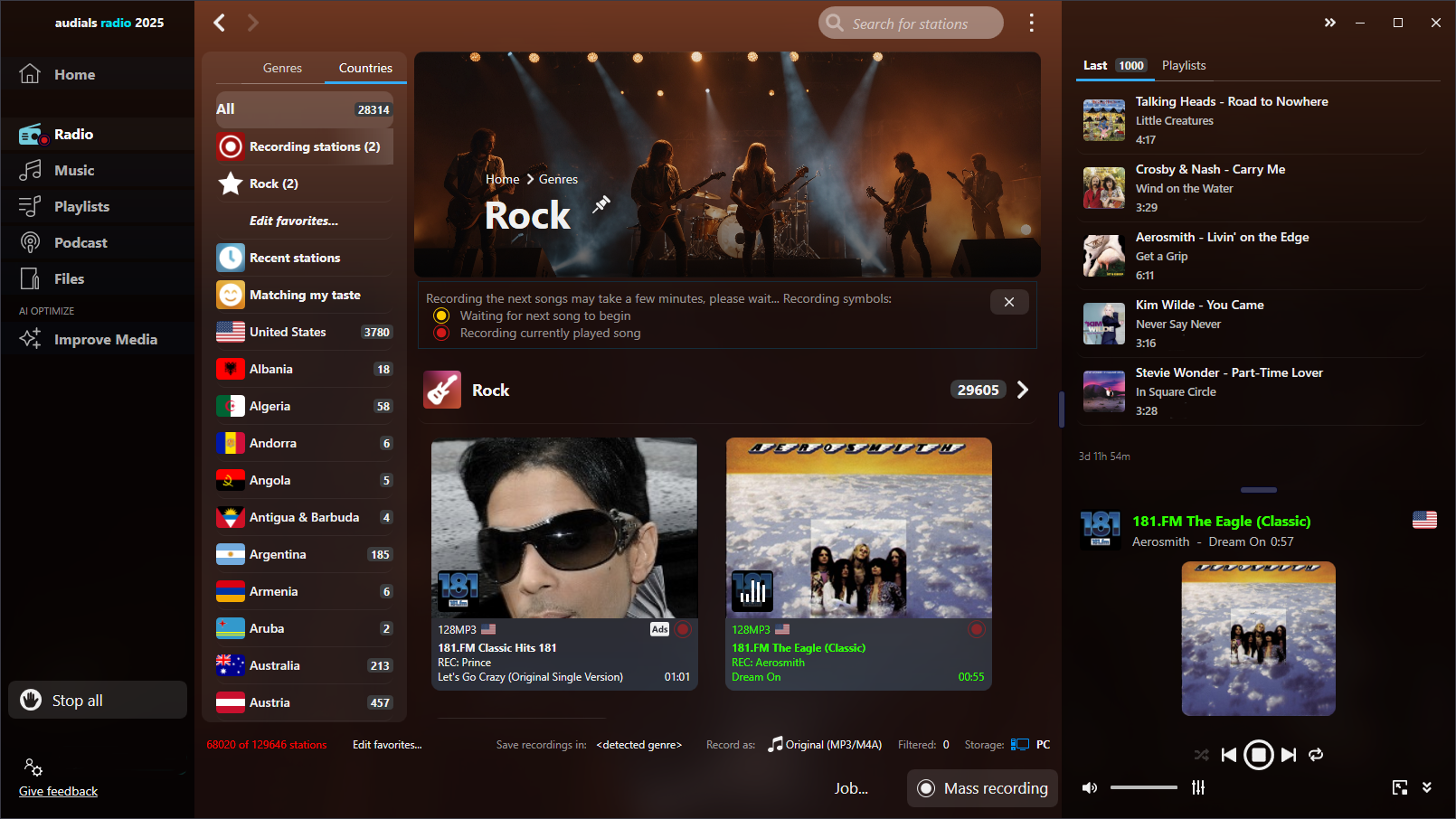Toggle recording on 181.FM Classic Hits station
This screenshot has width=1456, height=819.
tap(683, 629)
